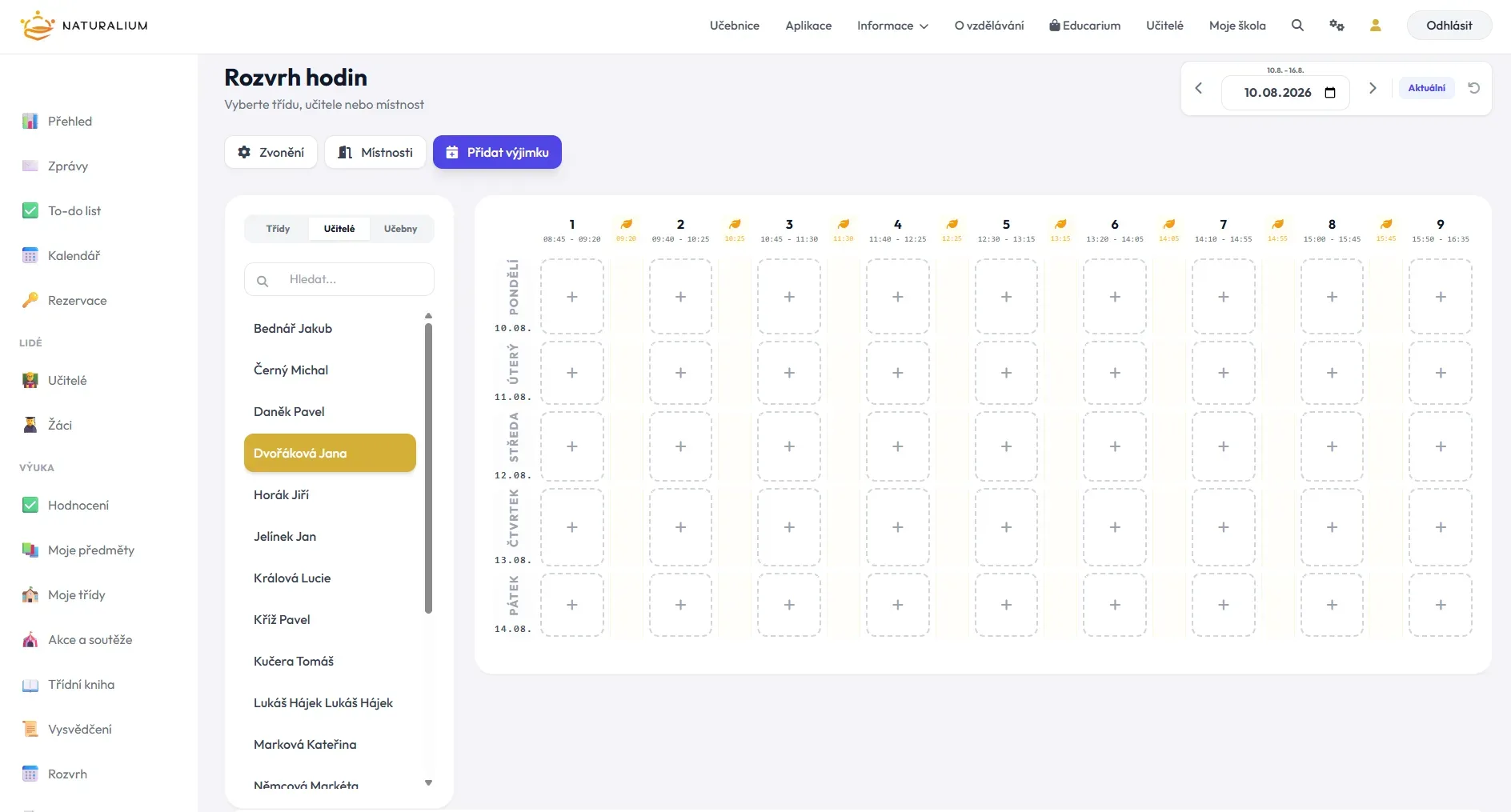Click the Hledat search field
This screenshot has height=812, width=1511.
[339, 279]
